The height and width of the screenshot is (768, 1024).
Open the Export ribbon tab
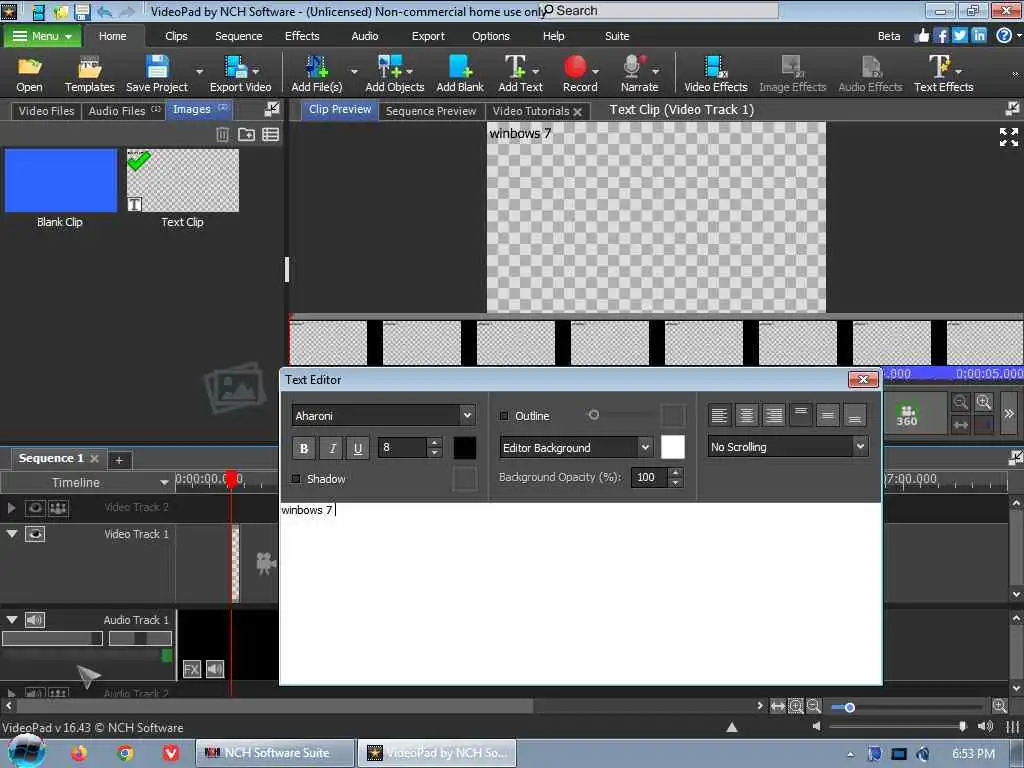[x=428, y=36]
